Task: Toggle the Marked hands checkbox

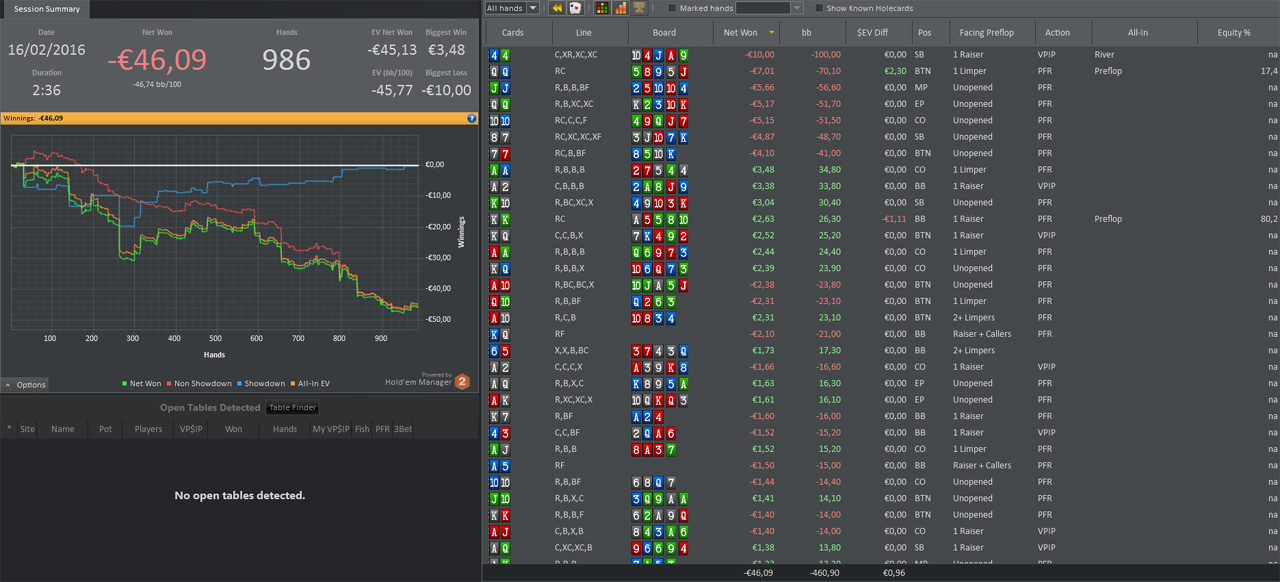Action: 672,8
